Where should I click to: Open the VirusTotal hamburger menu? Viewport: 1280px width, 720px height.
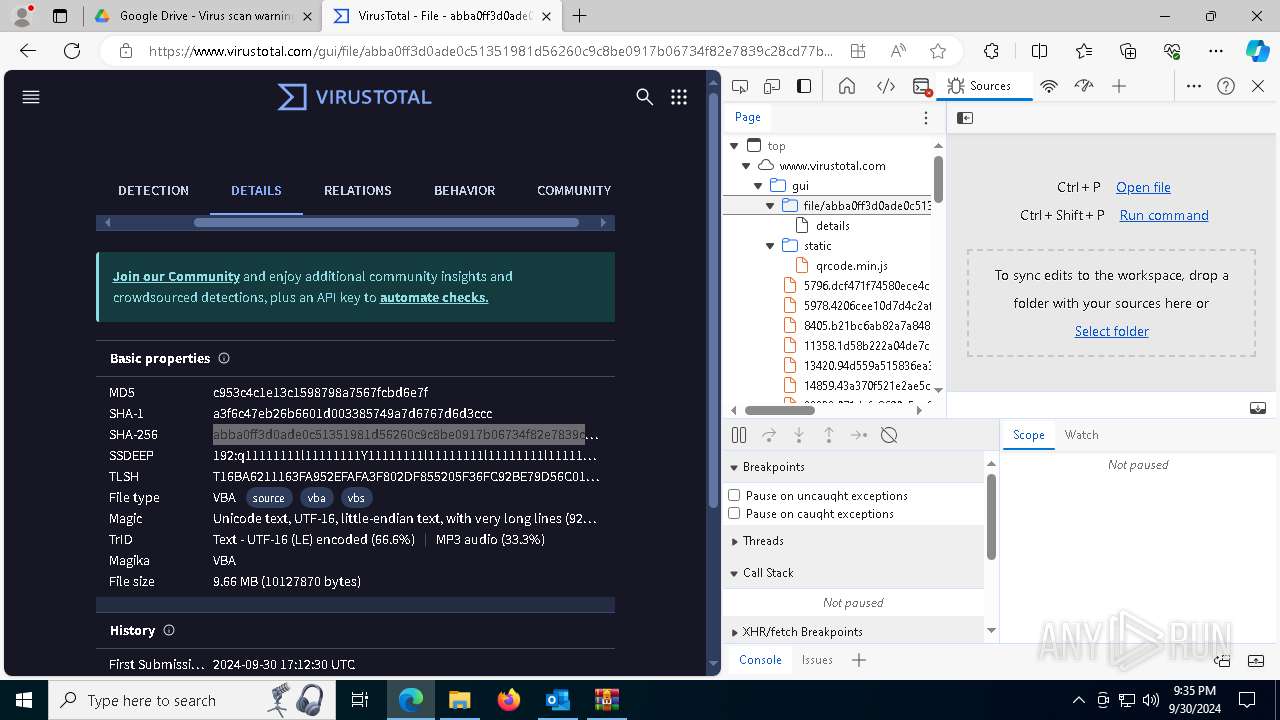pos(31,97)
